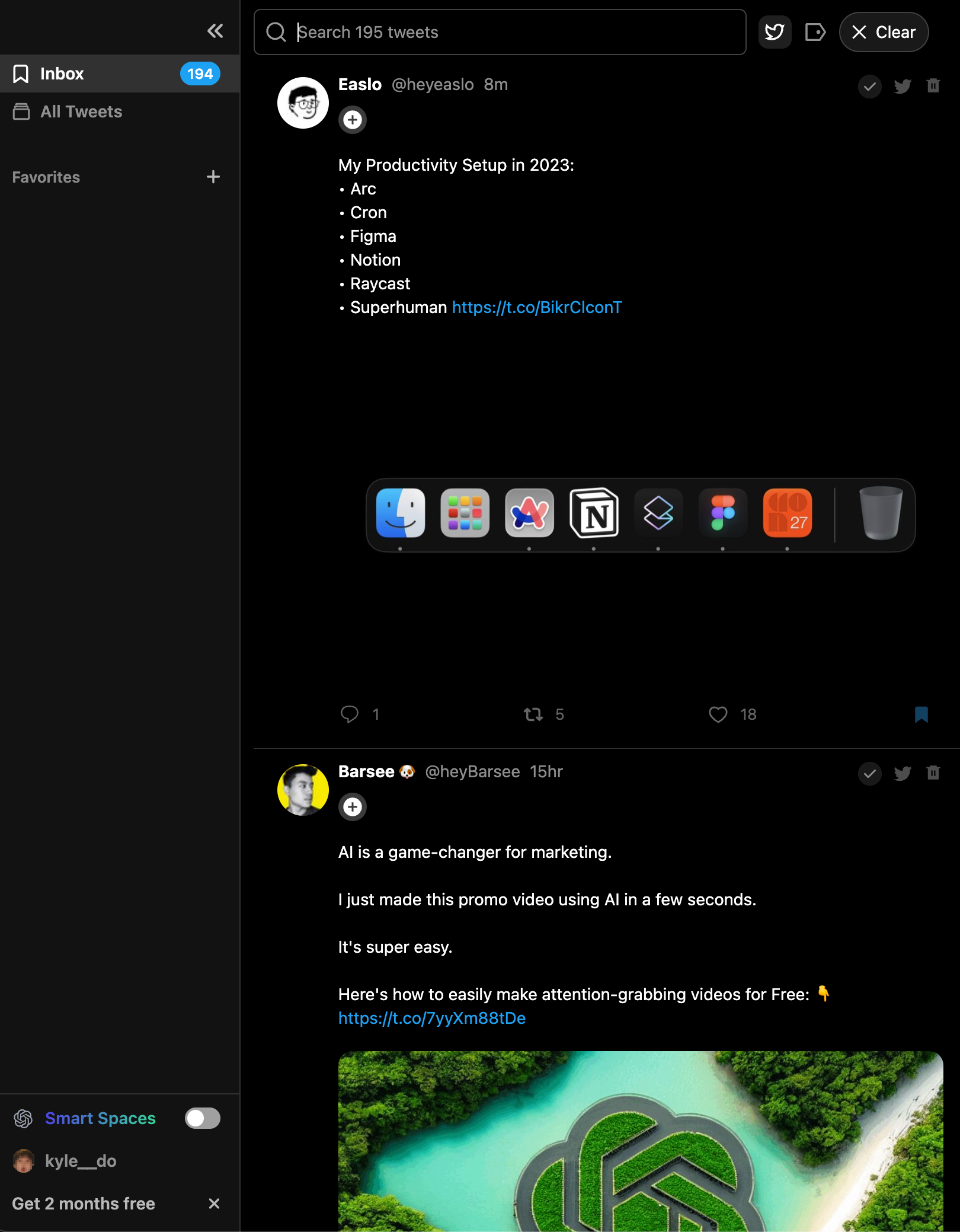Click the Barsee author name
960x1232 pixels.
point(366,771)
